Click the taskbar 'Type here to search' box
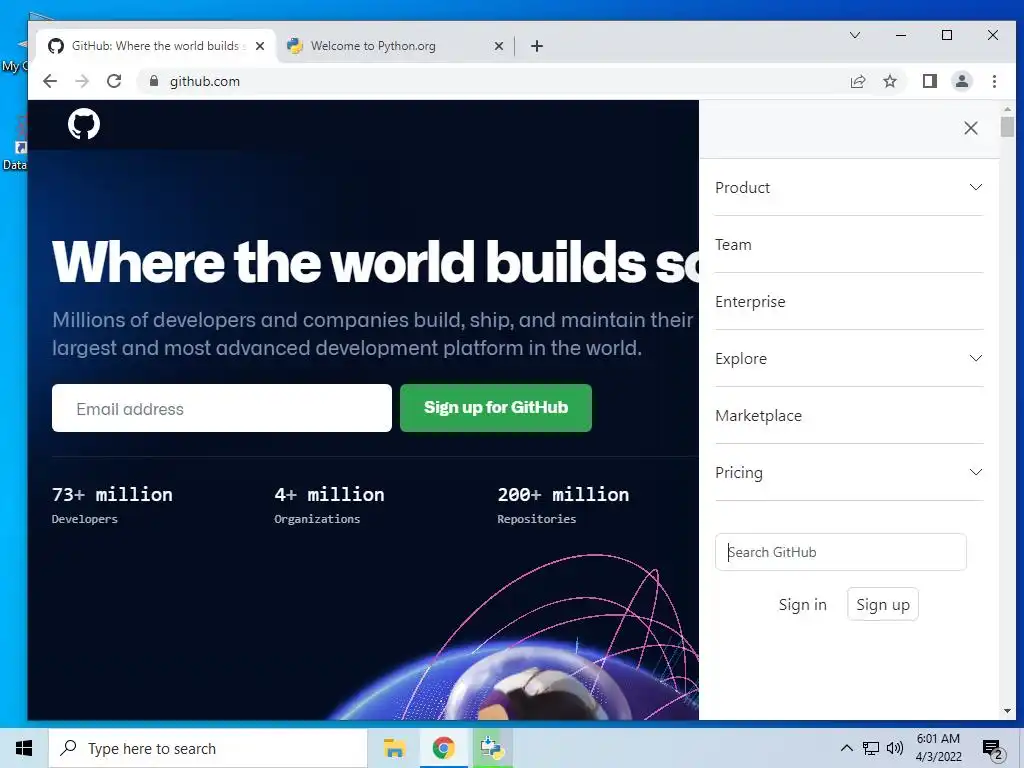This screenshot has width=1024, height=768. click(x=208, y=748)
